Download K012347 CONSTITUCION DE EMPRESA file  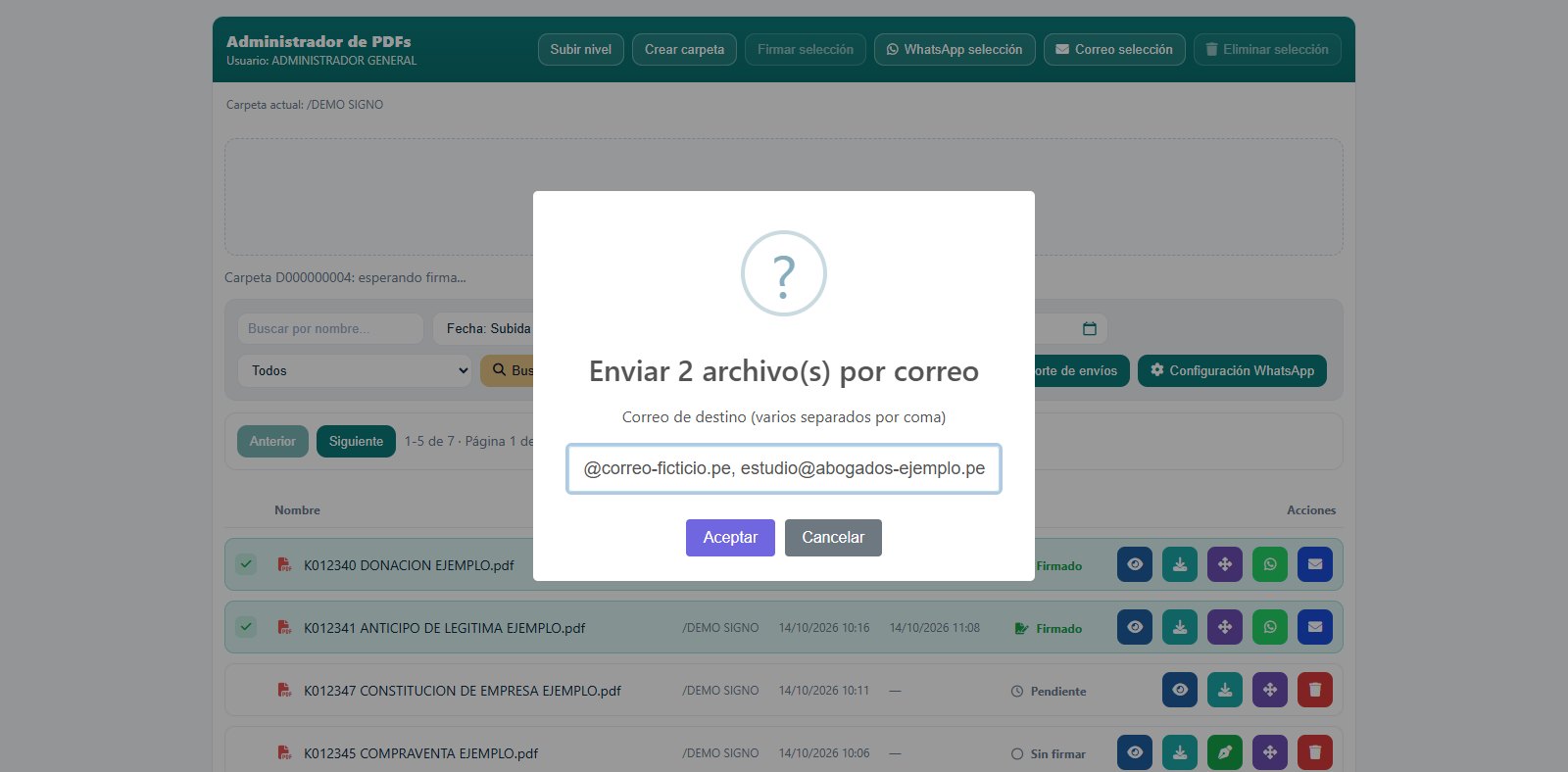coord(1225,690)
